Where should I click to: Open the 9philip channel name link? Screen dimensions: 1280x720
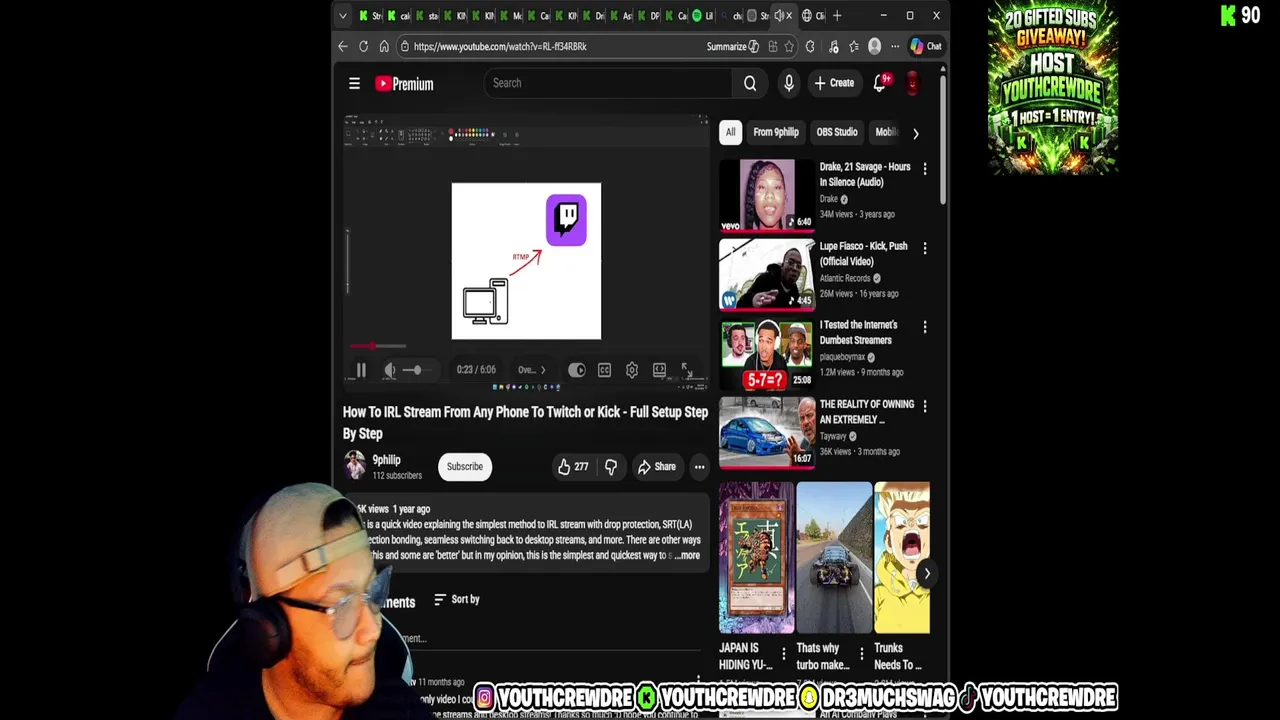click(x=386, y=460)
